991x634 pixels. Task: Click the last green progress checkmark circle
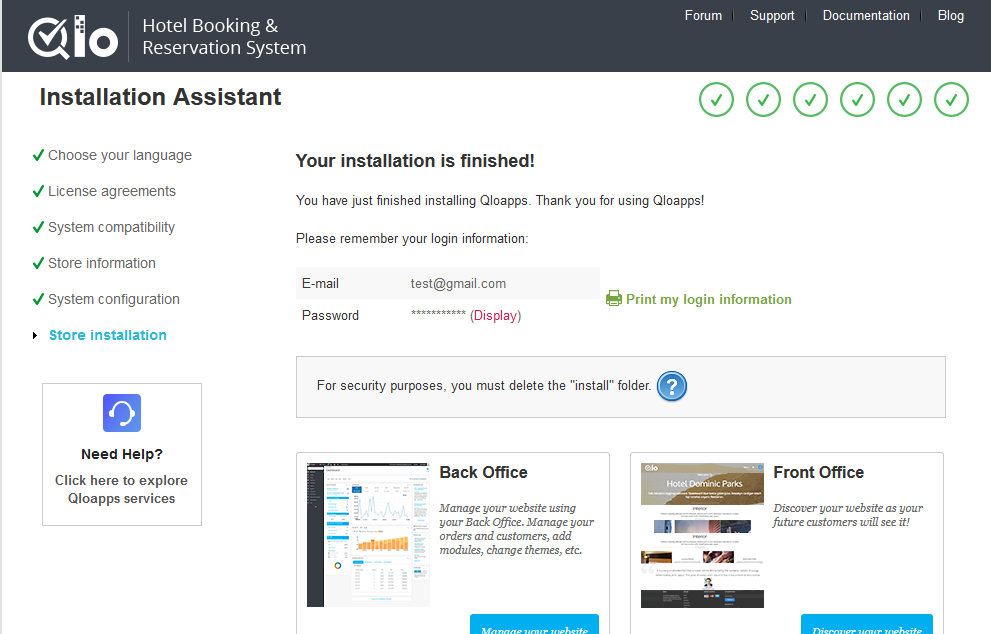tap(951, 100)
